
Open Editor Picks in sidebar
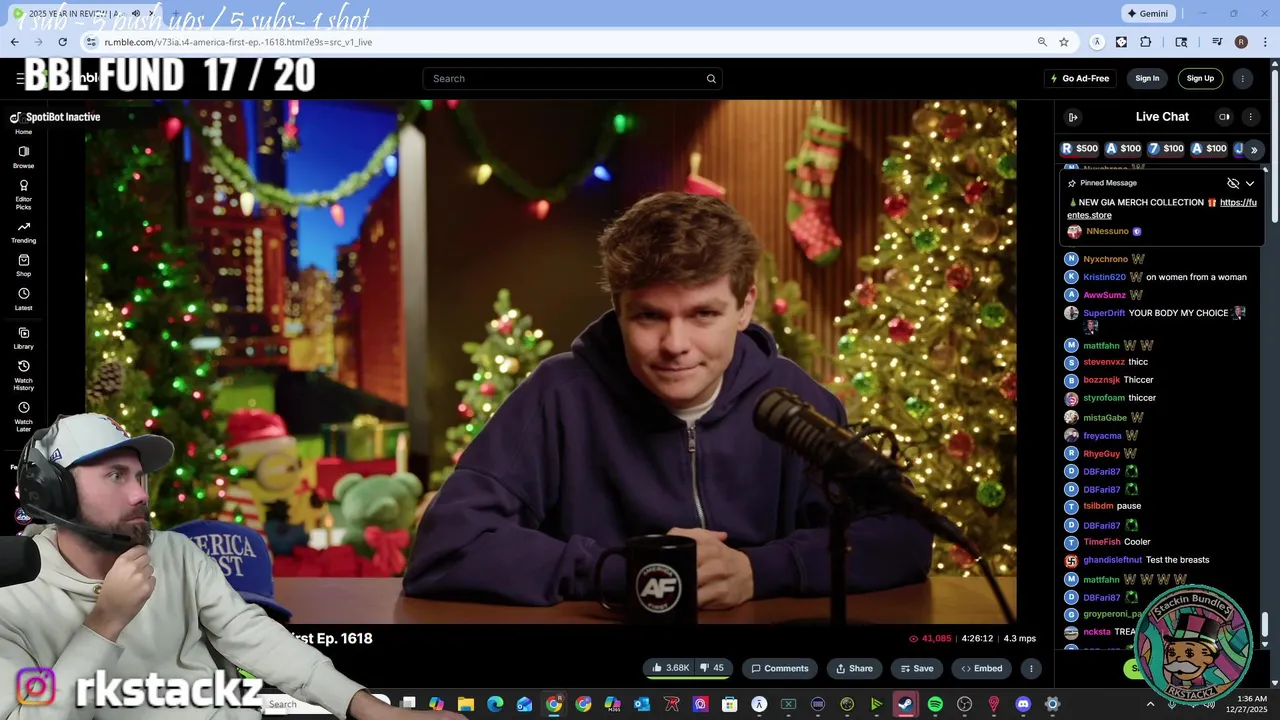23,192
